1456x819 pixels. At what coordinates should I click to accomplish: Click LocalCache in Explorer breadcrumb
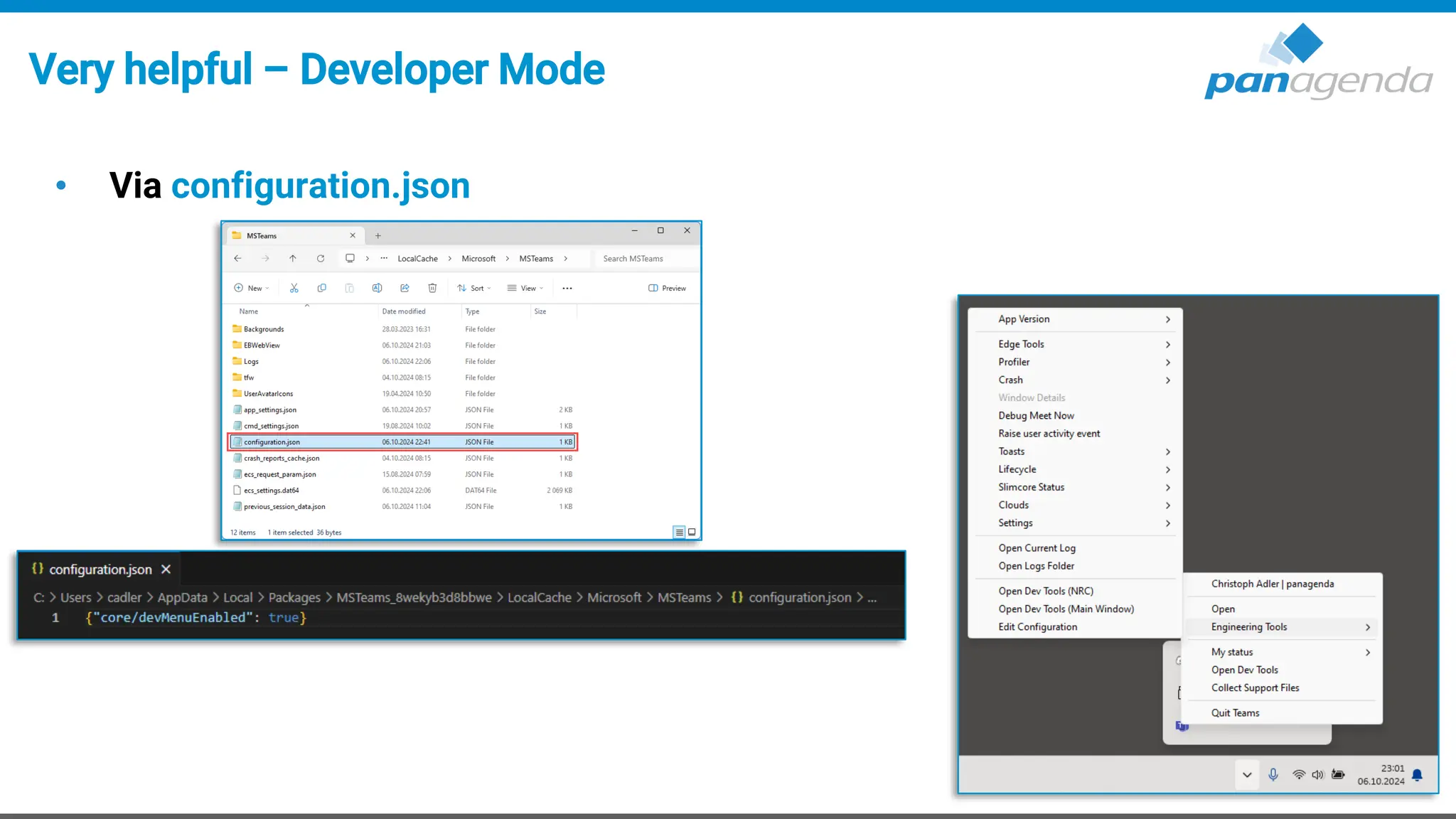click(417, 259)
